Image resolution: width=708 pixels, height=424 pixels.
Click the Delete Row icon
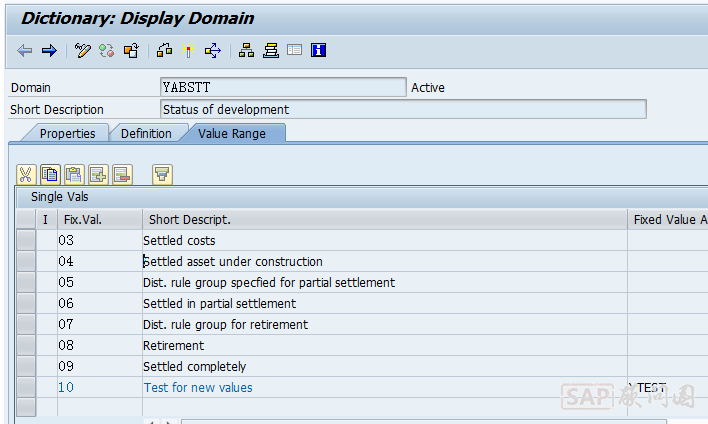point(122,175)
